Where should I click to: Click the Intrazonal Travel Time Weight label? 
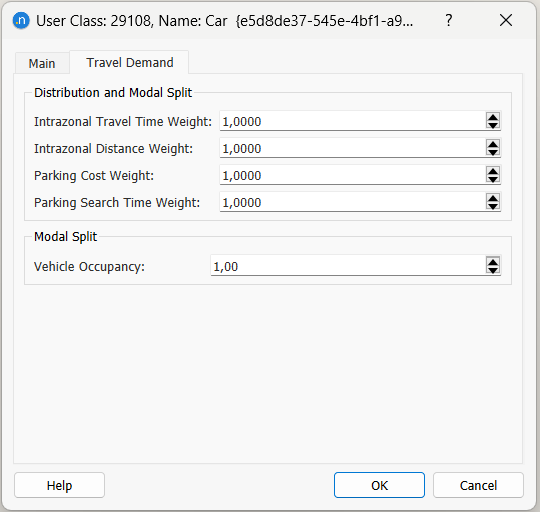click(x=123, y=122)
